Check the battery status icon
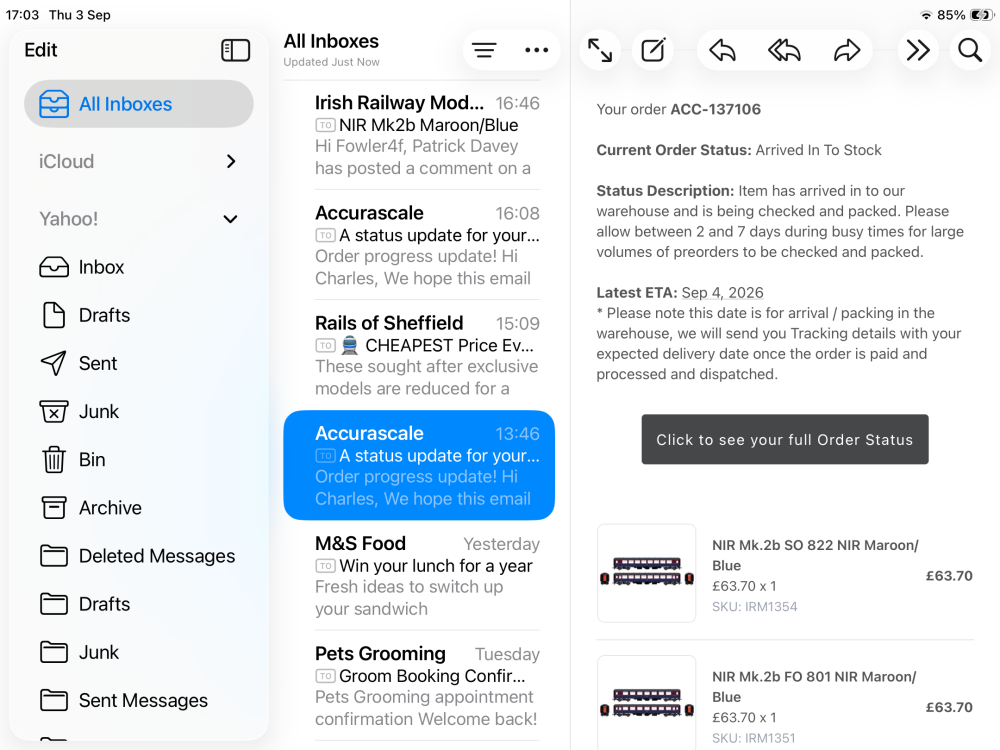This screenshot has width=1000, height=750. pos(982,15)
